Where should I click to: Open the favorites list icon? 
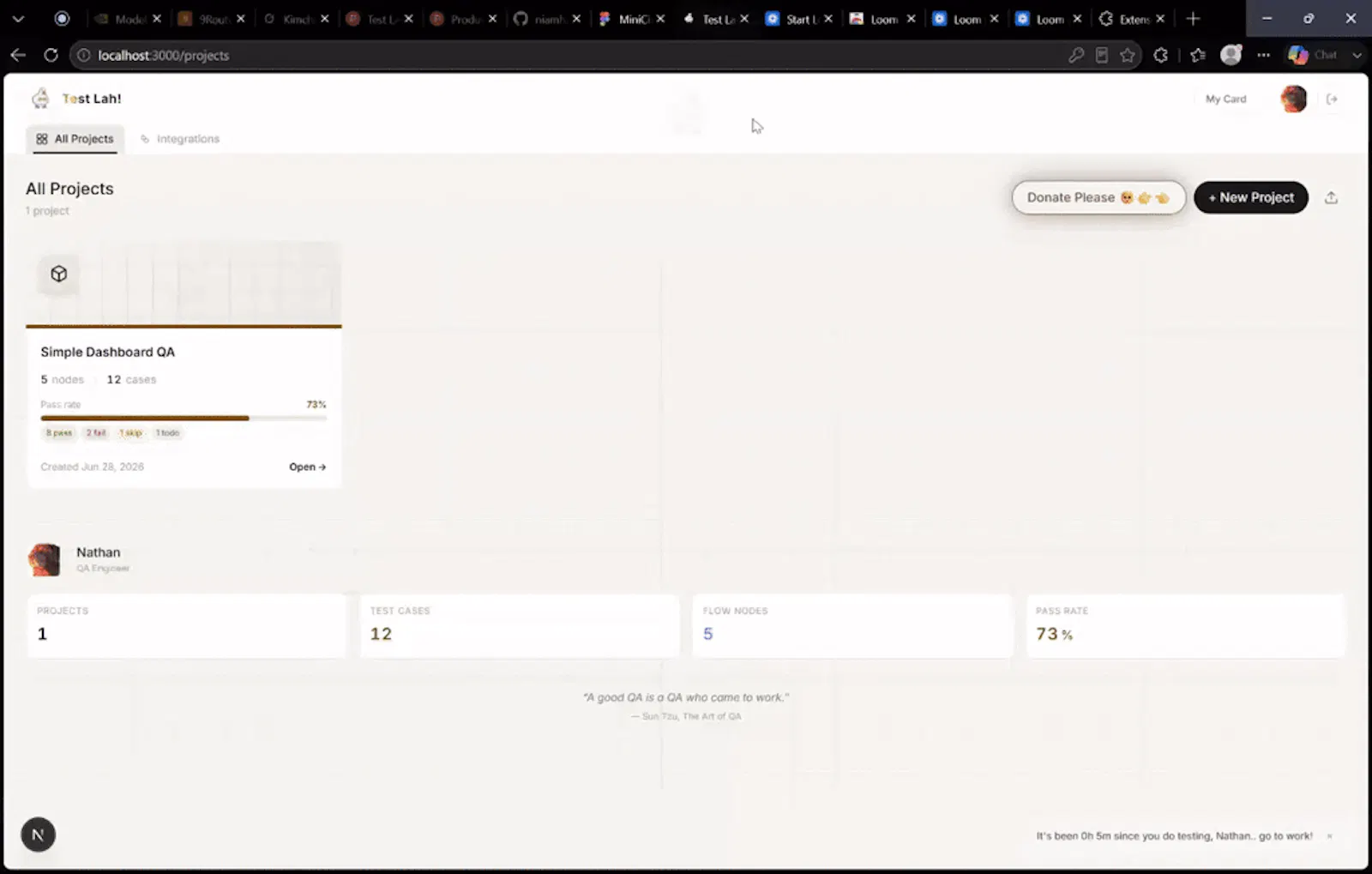click(1198, 55)
